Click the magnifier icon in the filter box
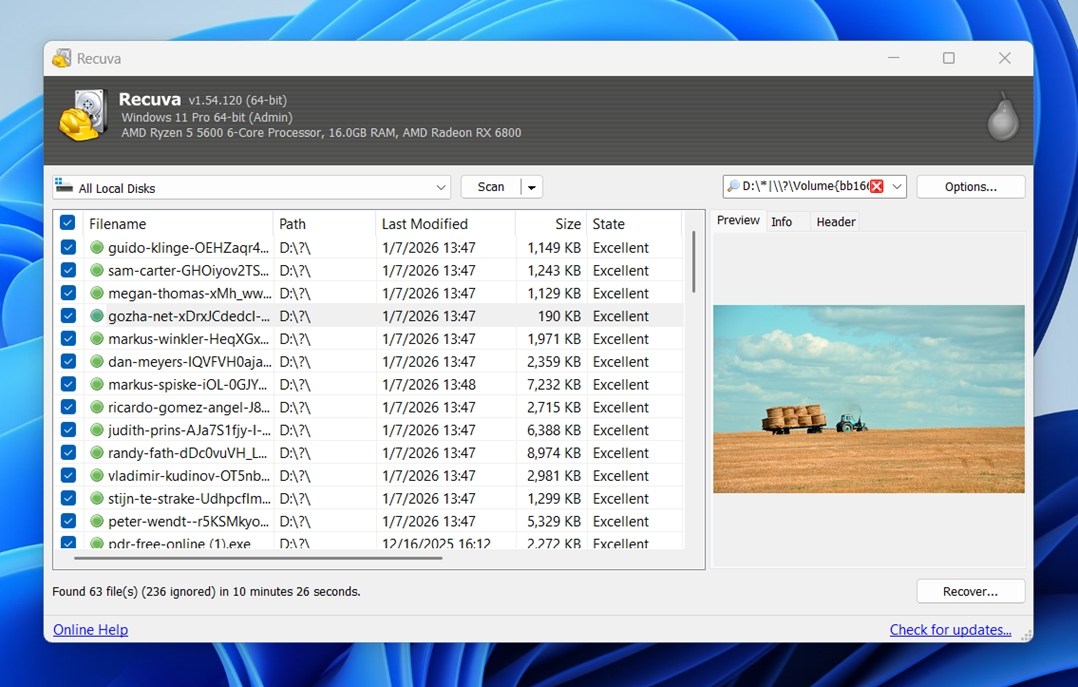1078x687 pixels. [733, 187]
